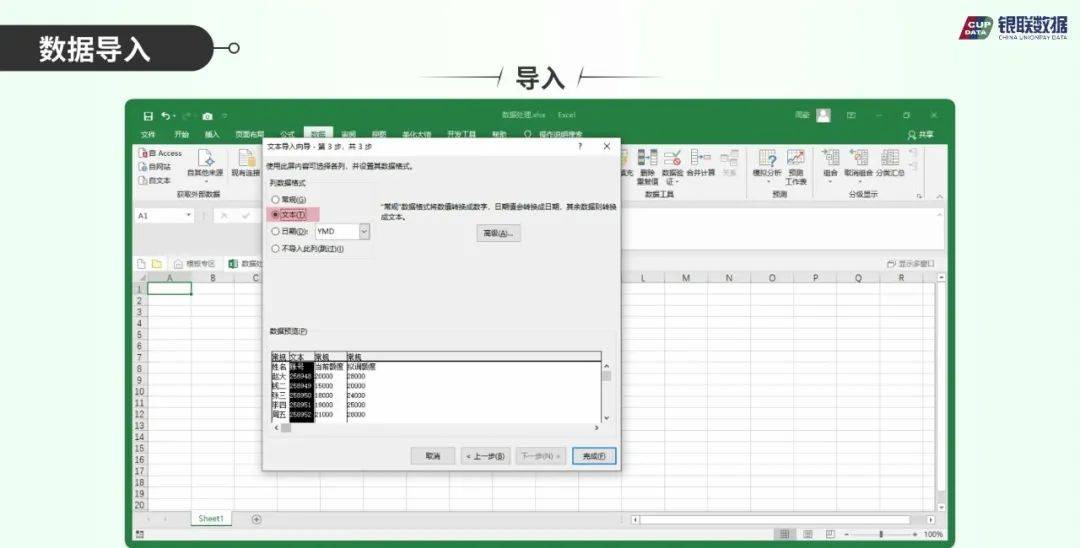The image size is (1080, 548).
Task: Select the Sheet1 worksheet tab
Action: point(211,518)
